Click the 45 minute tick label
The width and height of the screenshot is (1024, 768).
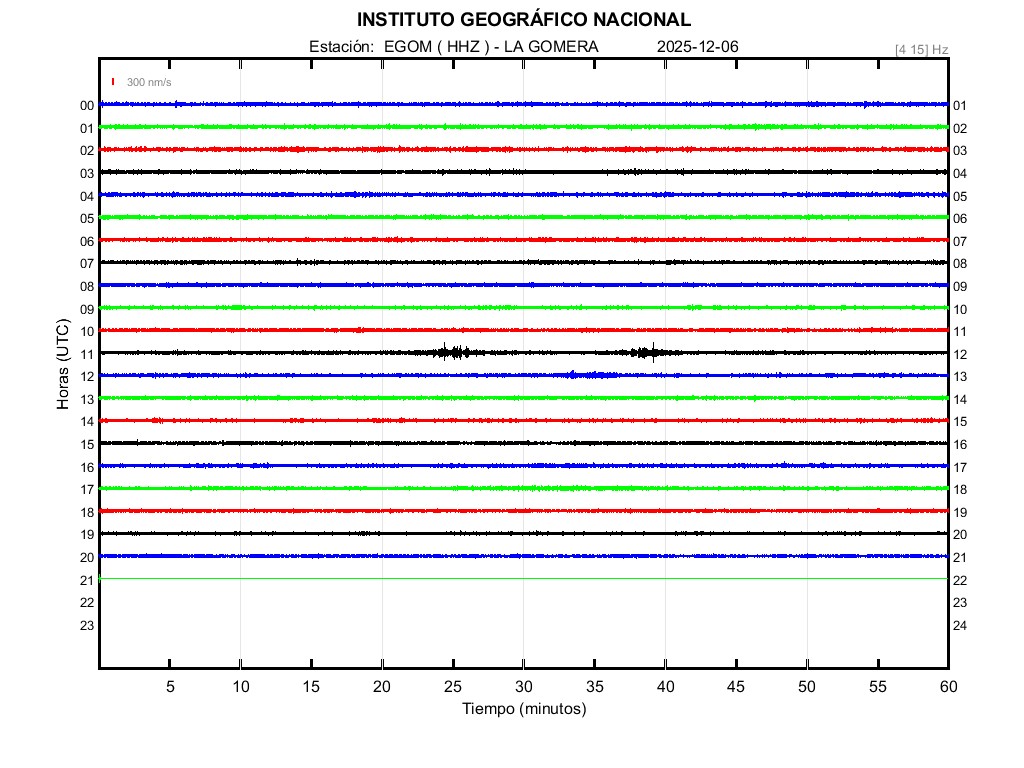pyautogui.click(x=735, y=686)
